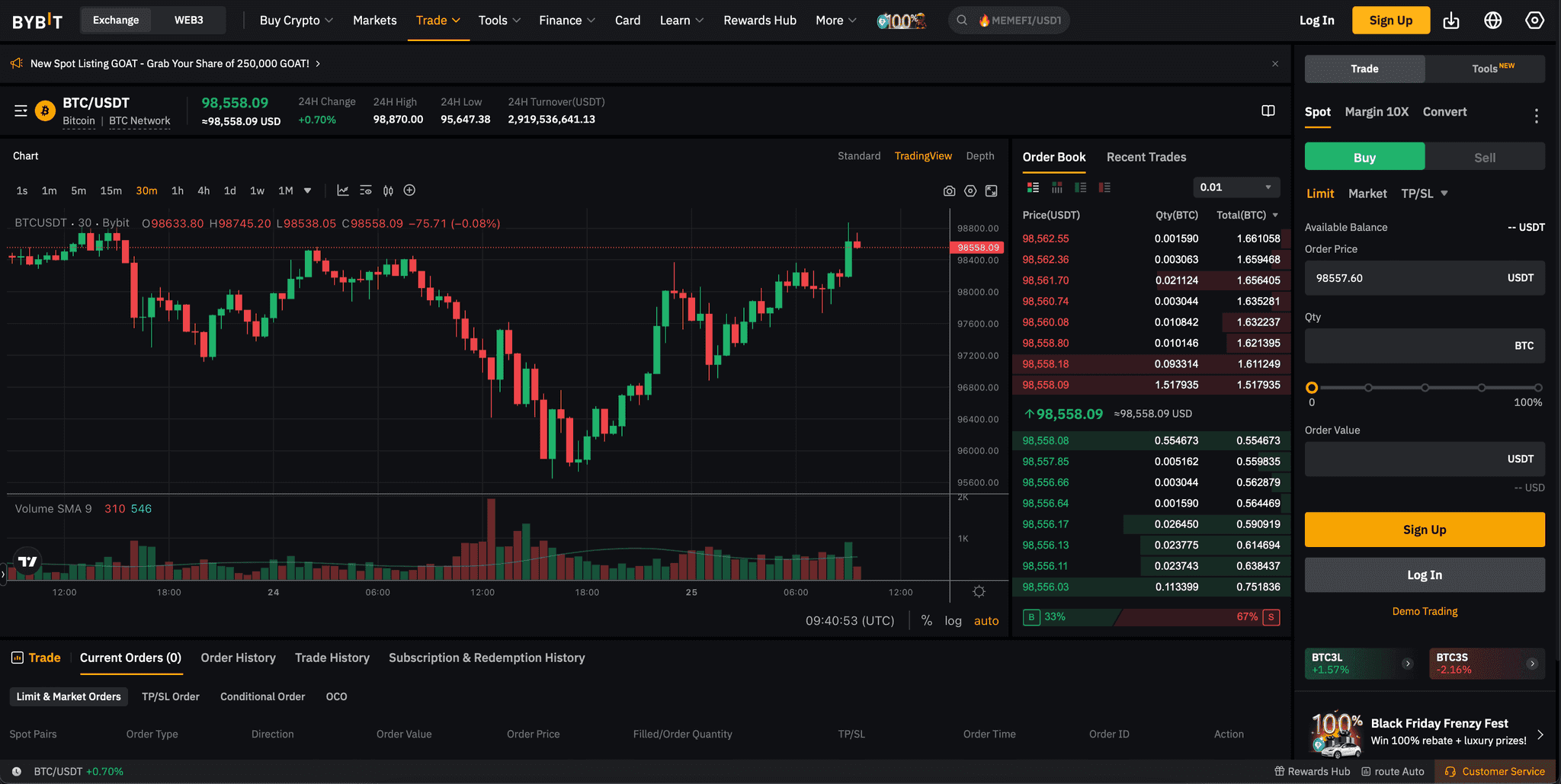The image size is (1561, 784).
Task: Switch to the Recent Trades tab
Action: (1146, 157)
